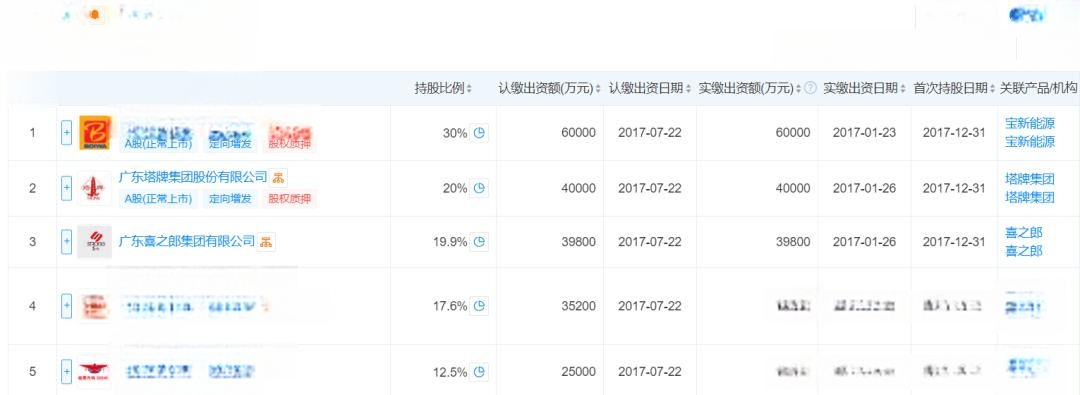Open 广东喜之郎集团有限公司 company link
The image size is (1080, 395).
[x=187, y=242]
